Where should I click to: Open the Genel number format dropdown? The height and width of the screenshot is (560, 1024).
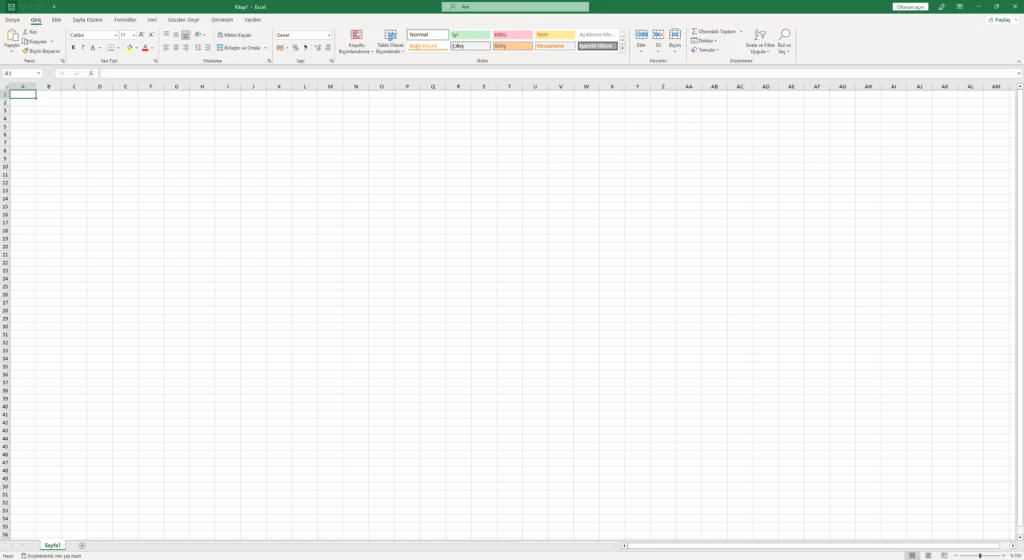(x=328, y=35)
